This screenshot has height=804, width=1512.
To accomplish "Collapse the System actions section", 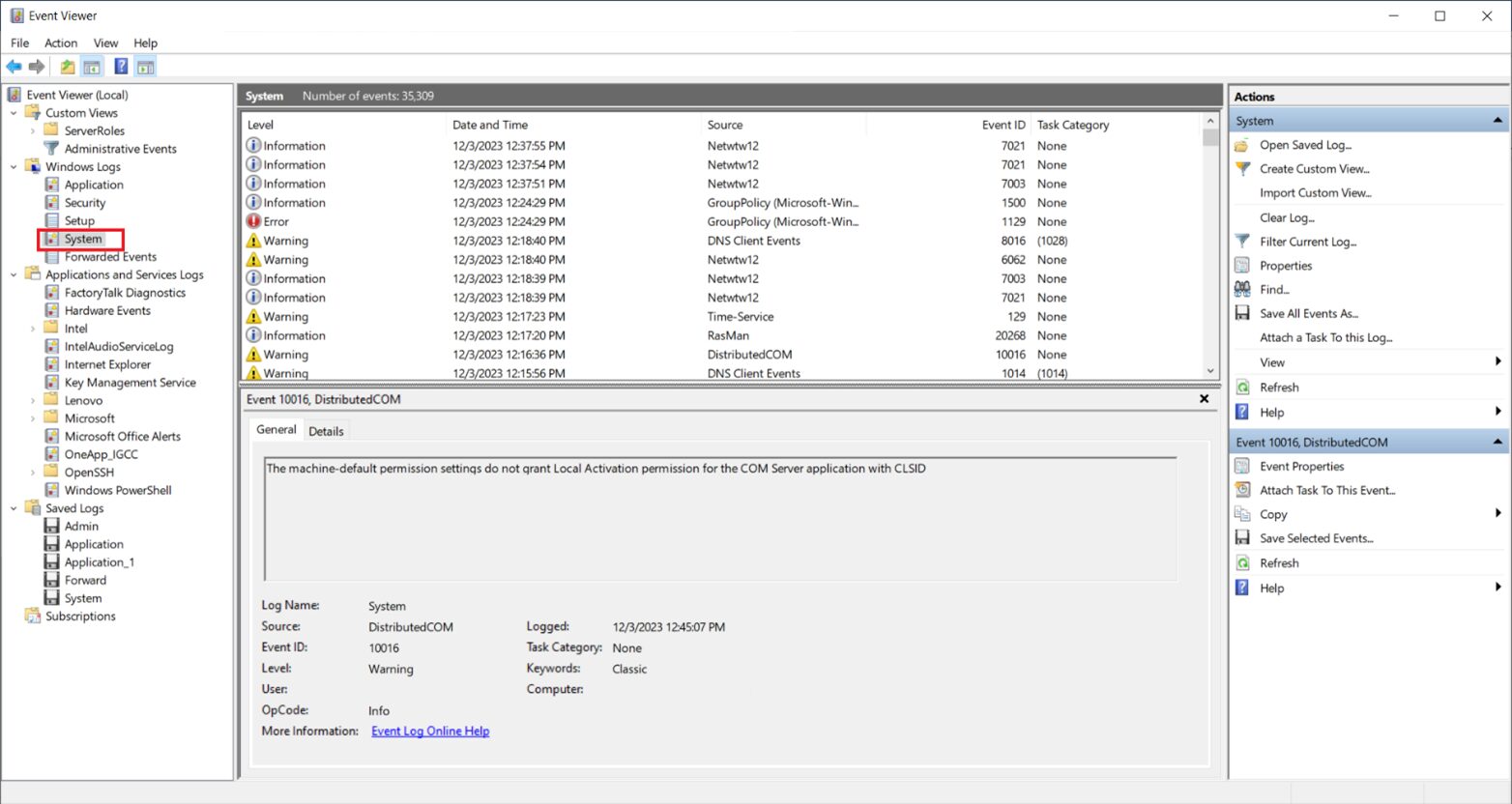I will tap(1497, 120).
